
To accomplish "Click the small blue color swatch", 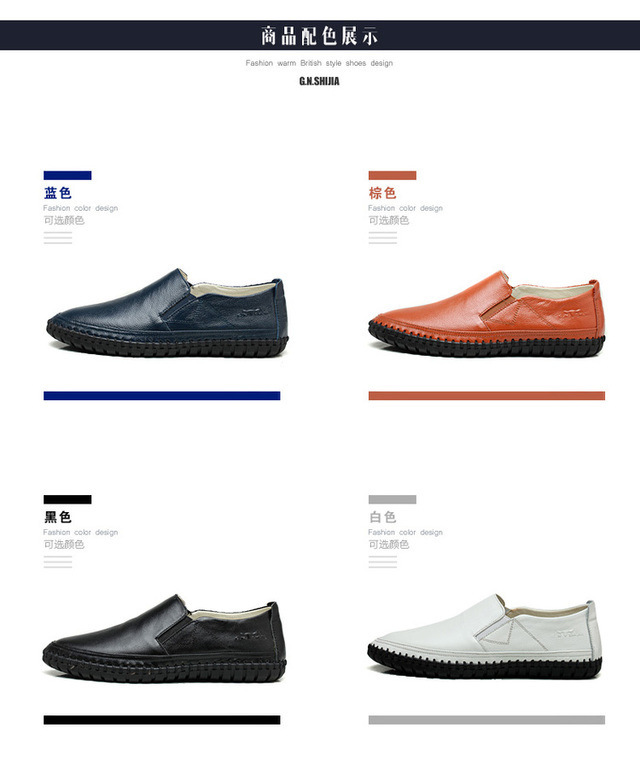I will coord(67,176).
